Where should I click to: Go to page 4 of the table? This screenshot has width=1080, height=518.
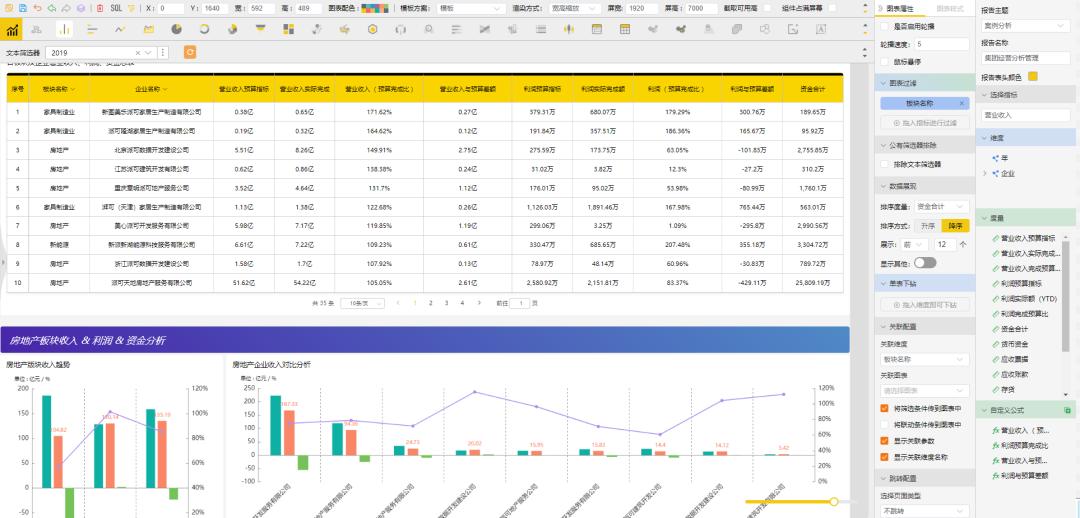click(x=462, y=303)
